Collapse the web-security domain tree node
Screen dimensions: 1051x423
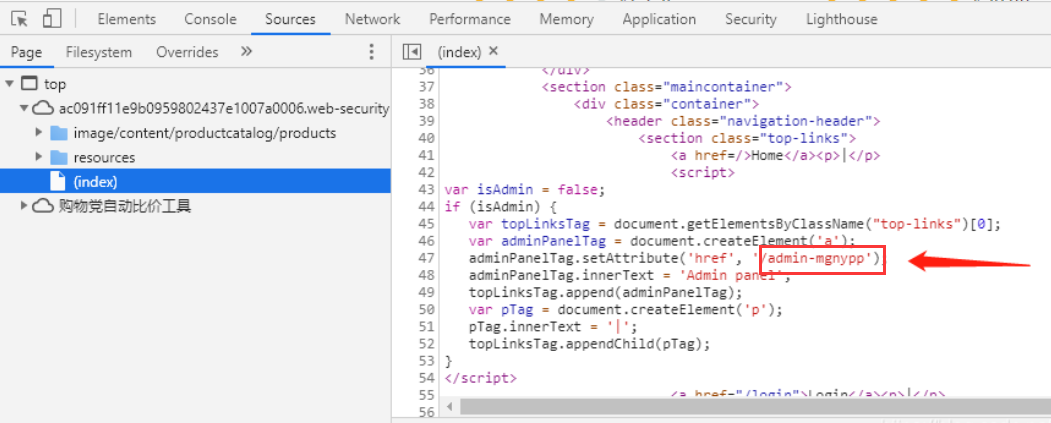pos(24,108)
